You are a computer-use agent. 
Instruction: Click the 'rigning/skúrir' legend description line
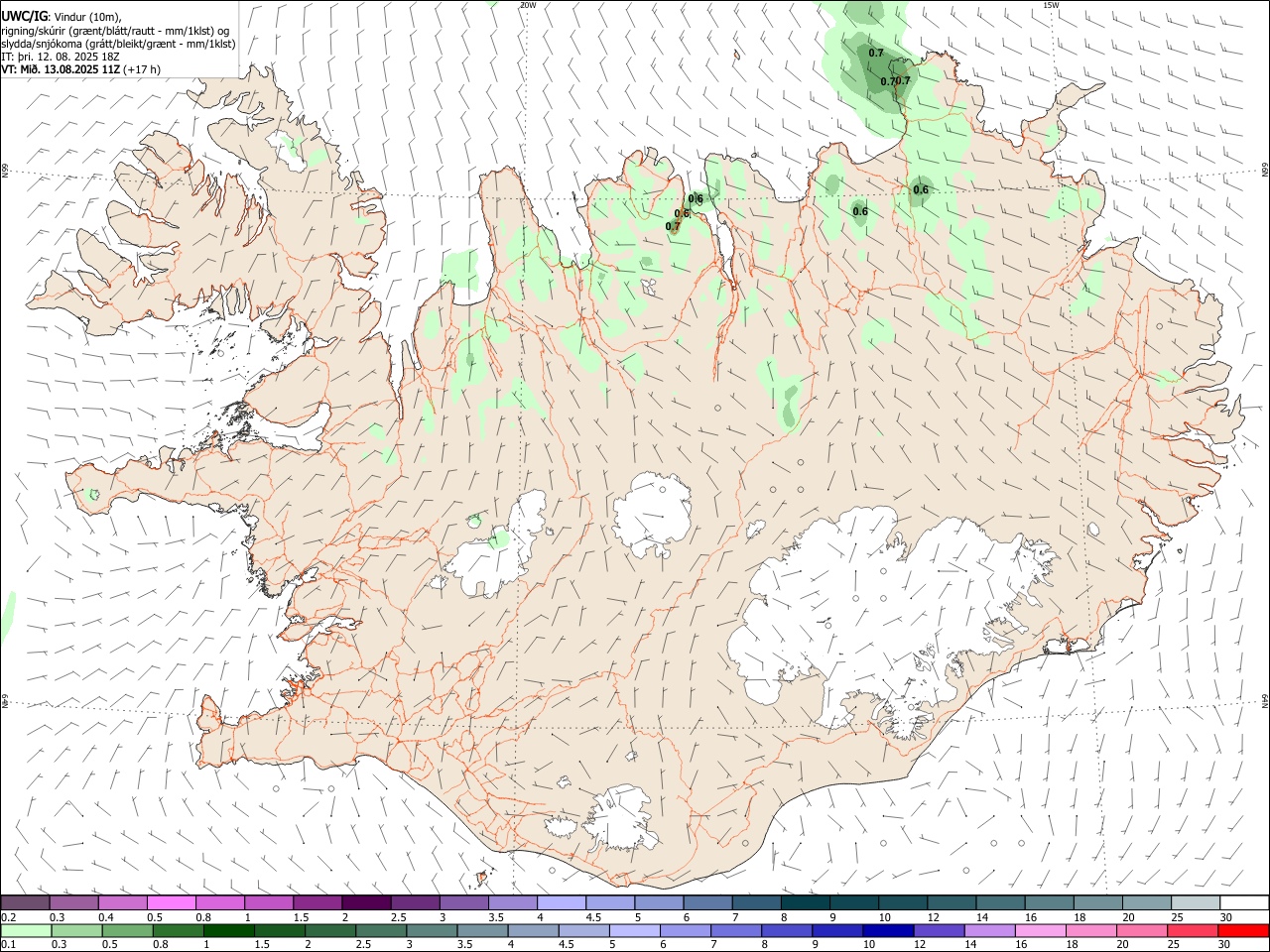[x=115, y=30]
